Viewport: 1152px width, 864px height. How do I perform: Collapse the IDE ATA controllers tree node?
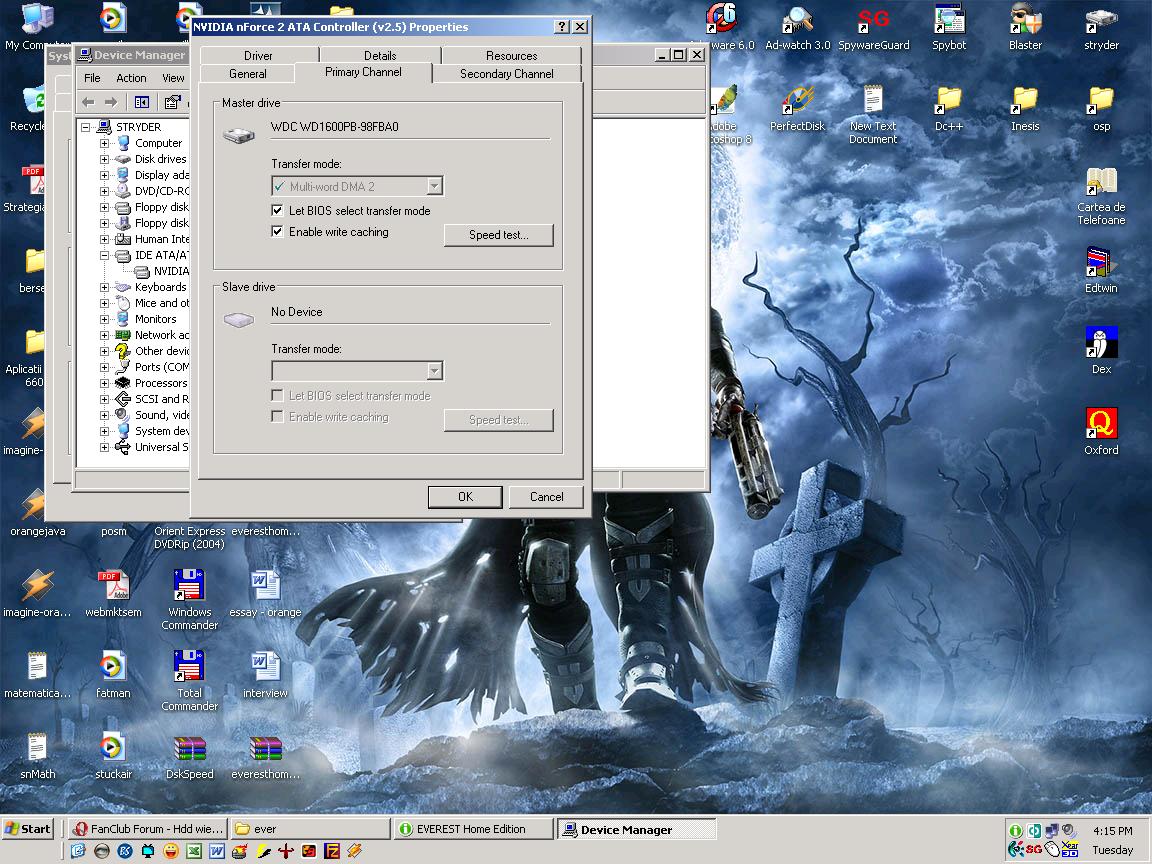(x=104, y=256)
